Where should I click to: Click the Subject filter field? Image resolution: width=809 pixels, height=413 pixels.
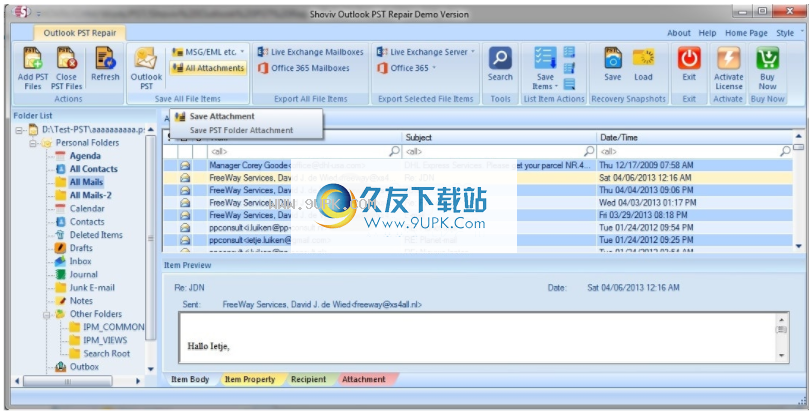(499, 151)
